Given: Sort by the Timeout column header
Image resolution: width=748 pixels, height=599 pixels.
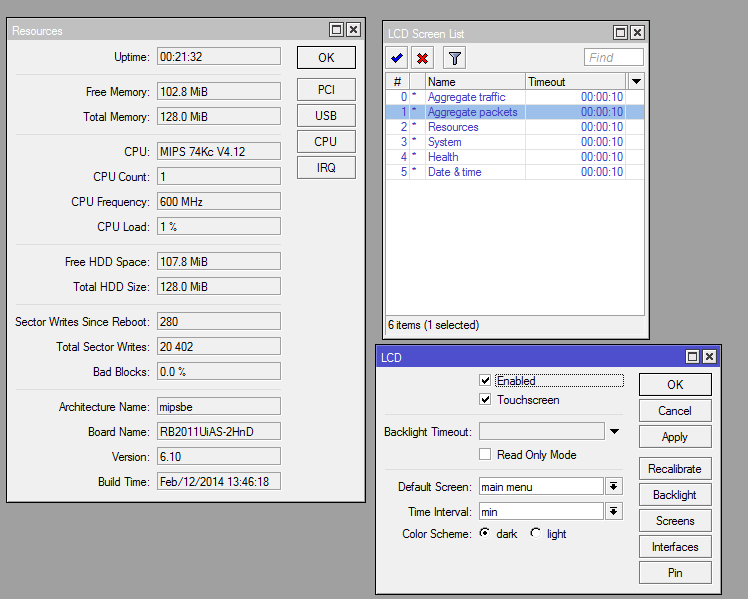Looking at the screenshot, I should 575,82.
